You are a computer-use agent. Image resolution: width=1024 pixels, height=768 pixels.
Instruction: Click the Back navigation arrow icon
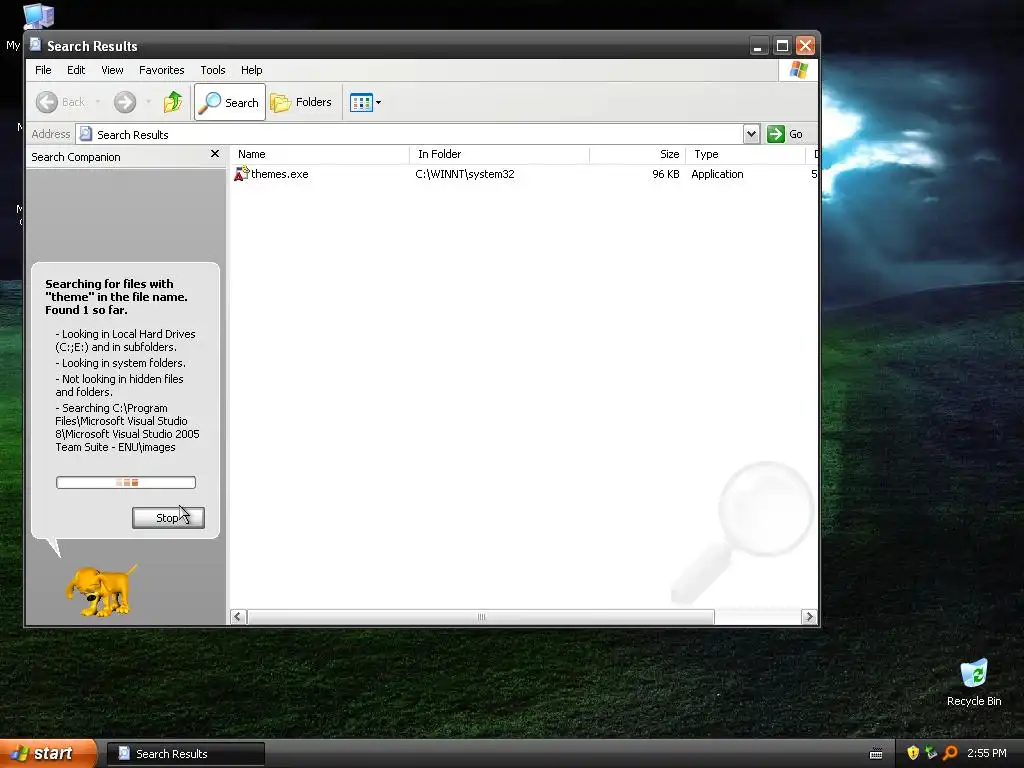46,102
